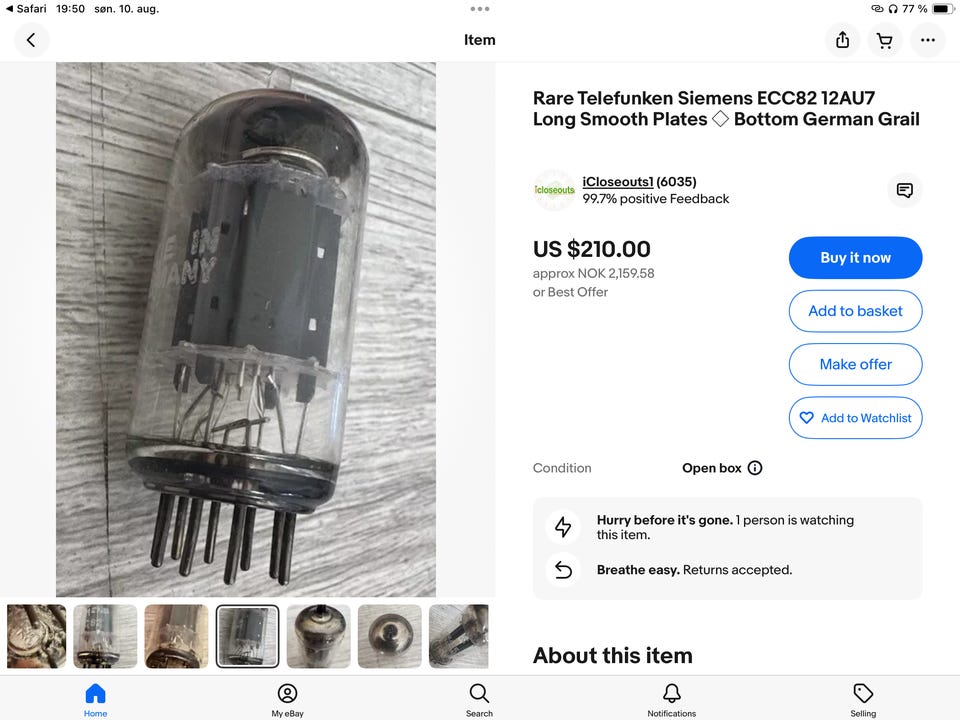This screenshot has width=960, height=720.
Task: Message the seller via chat icon
Action: (904, 190)
